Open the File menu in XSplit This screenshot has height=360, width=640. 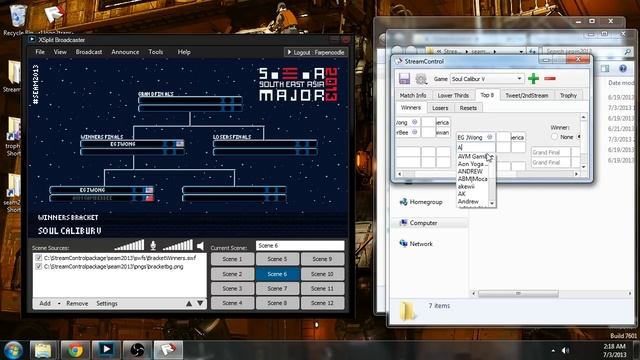pos(40,52)
